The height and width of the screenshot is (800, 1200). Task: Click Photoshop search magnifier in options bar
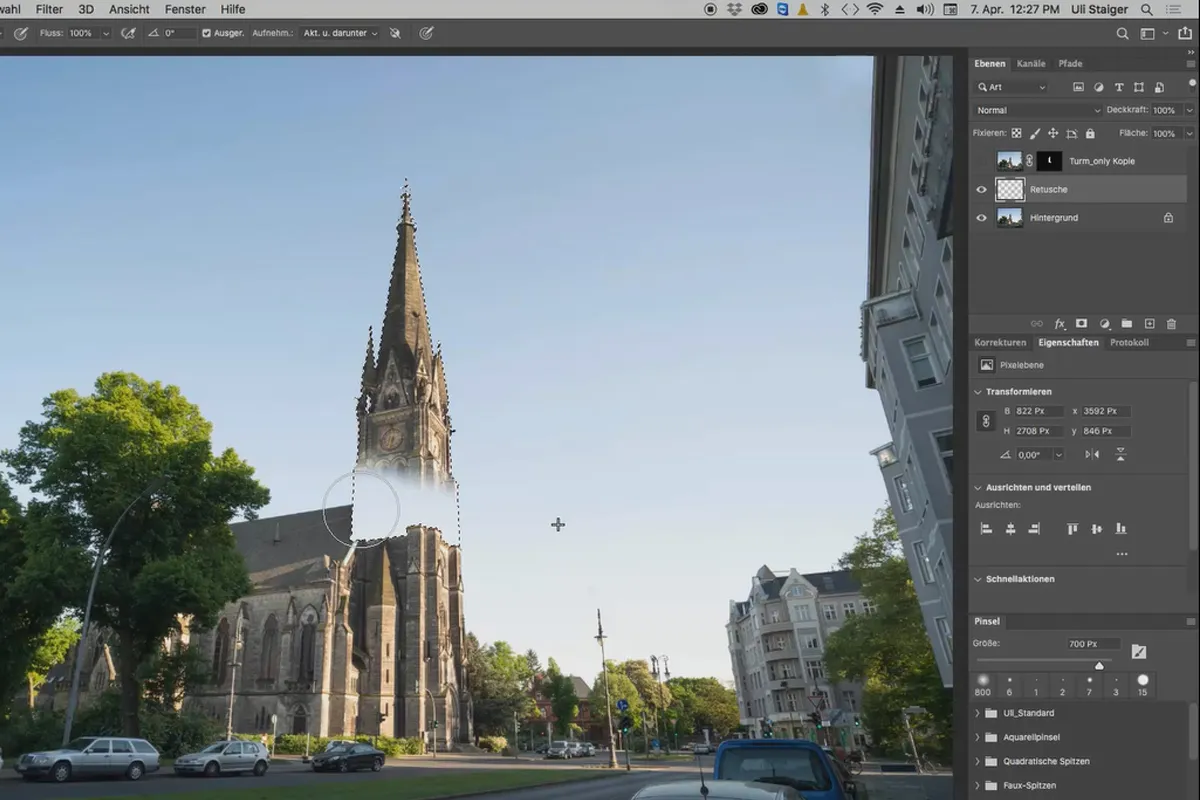point(1123,33)
